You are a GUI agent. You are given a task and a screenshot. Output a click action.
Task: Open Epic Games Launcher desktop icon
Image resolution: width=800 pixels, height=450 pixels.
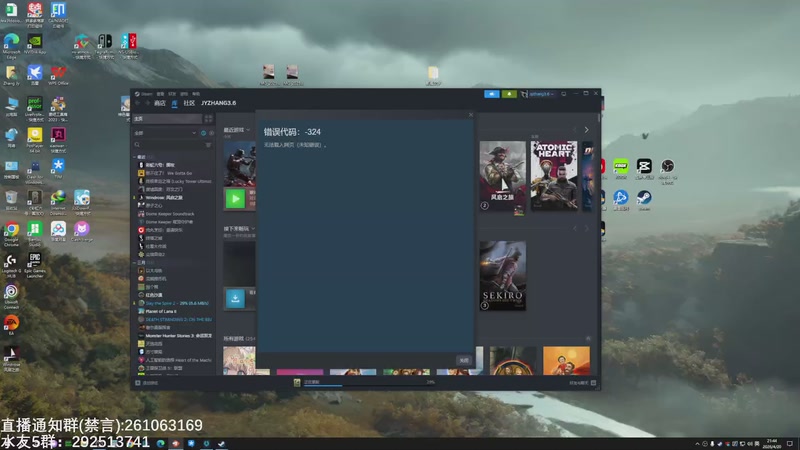pyautogui.click(x=35, y=265)
